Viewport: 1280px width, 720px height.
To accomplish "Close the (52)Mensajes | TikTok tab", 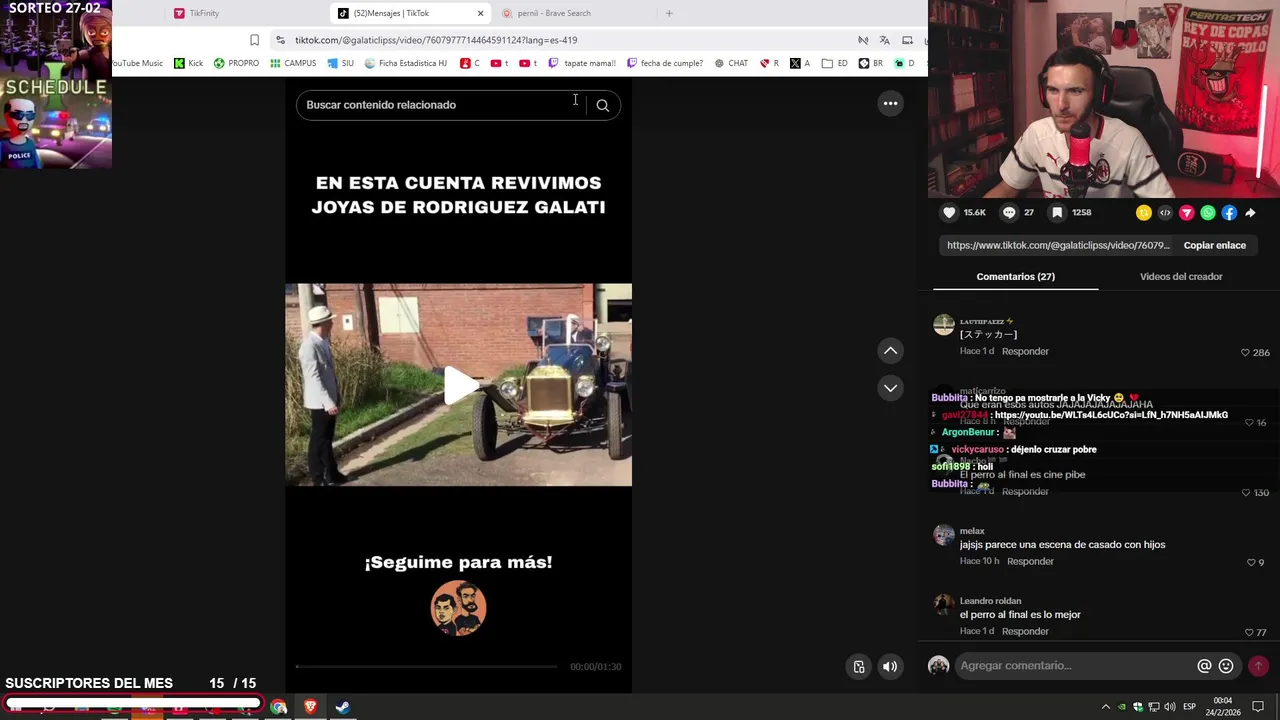I will 480,13.
